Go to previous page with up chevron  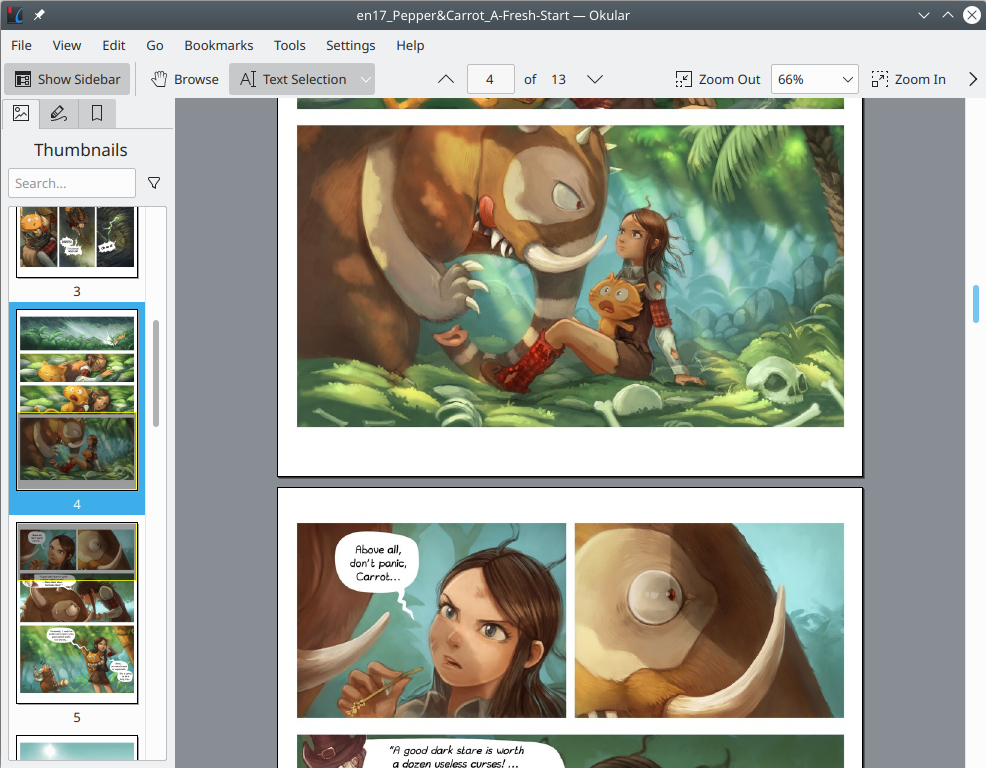(x=446, y=79)
